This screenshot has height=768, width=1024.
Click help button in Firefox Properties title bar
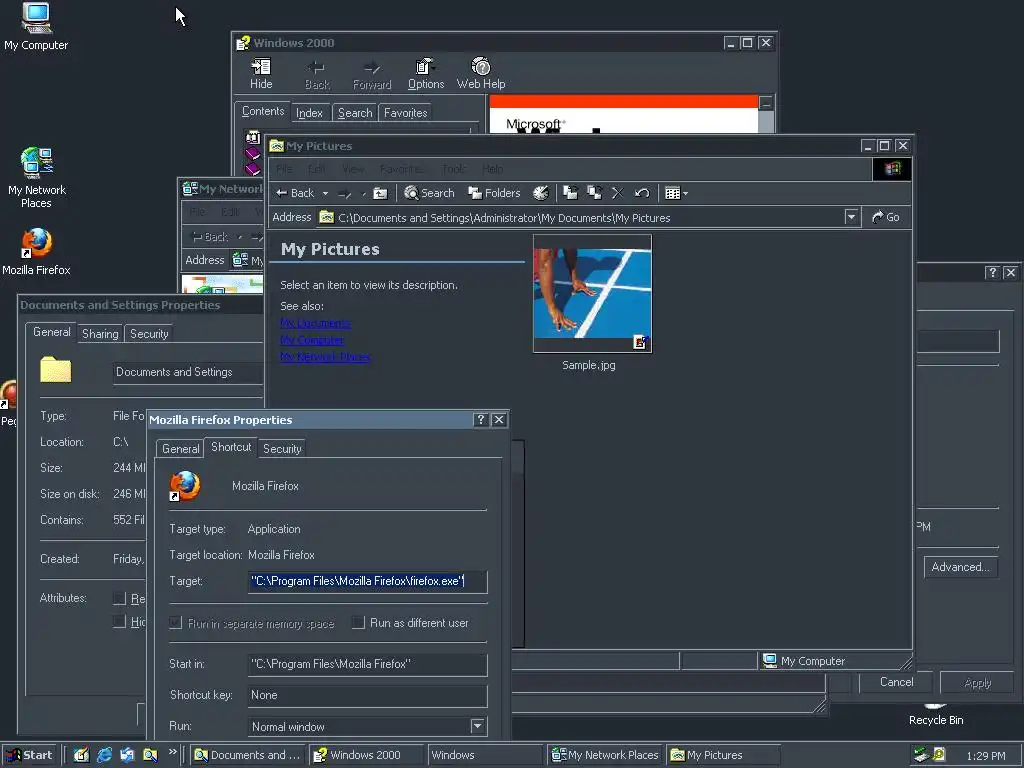(481, 420)
